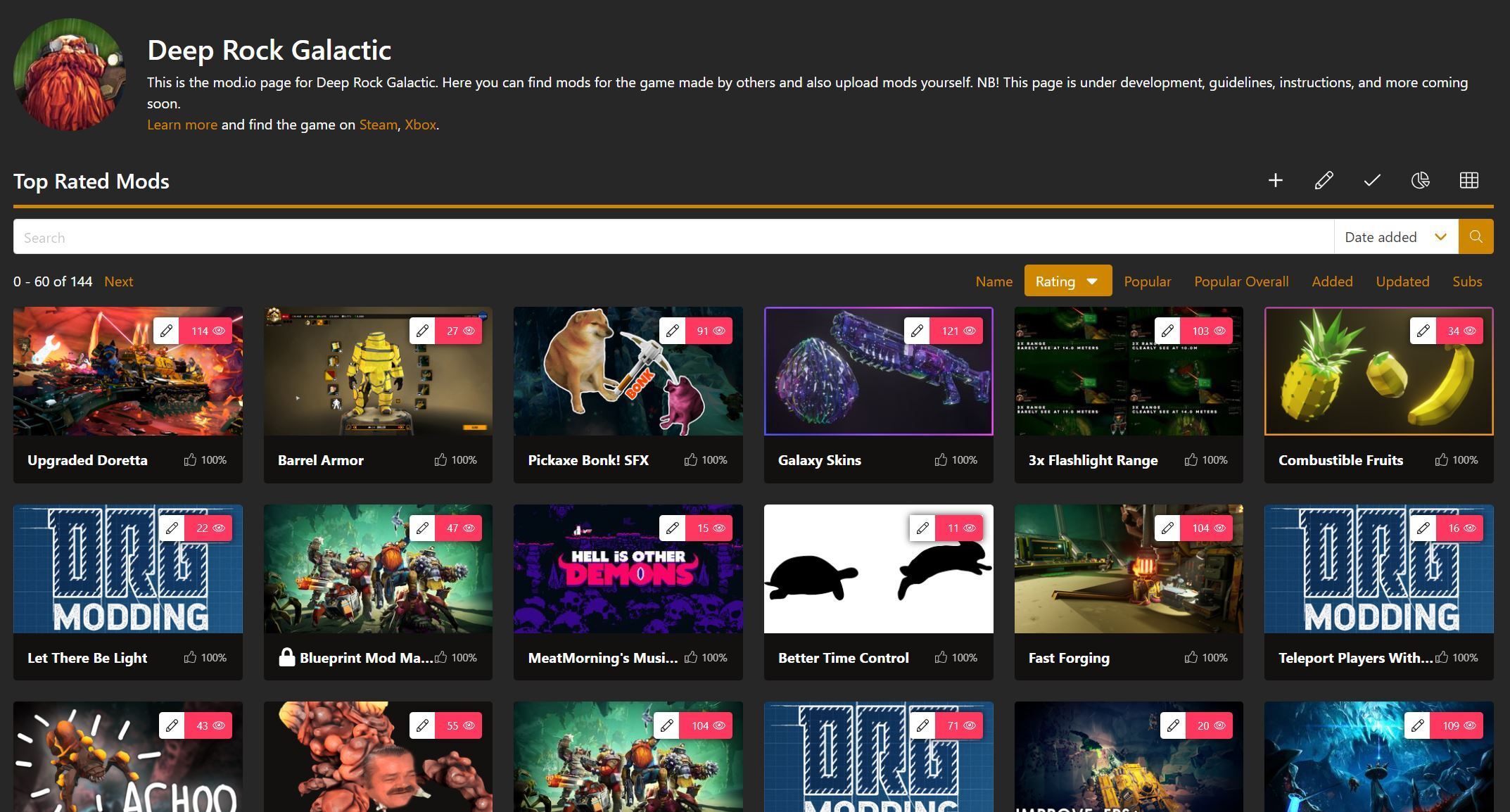Click thumbs up icon on Barrel Armor
Image resolution: width=1510 pixels, height=812 pixels.
(440, 459)
